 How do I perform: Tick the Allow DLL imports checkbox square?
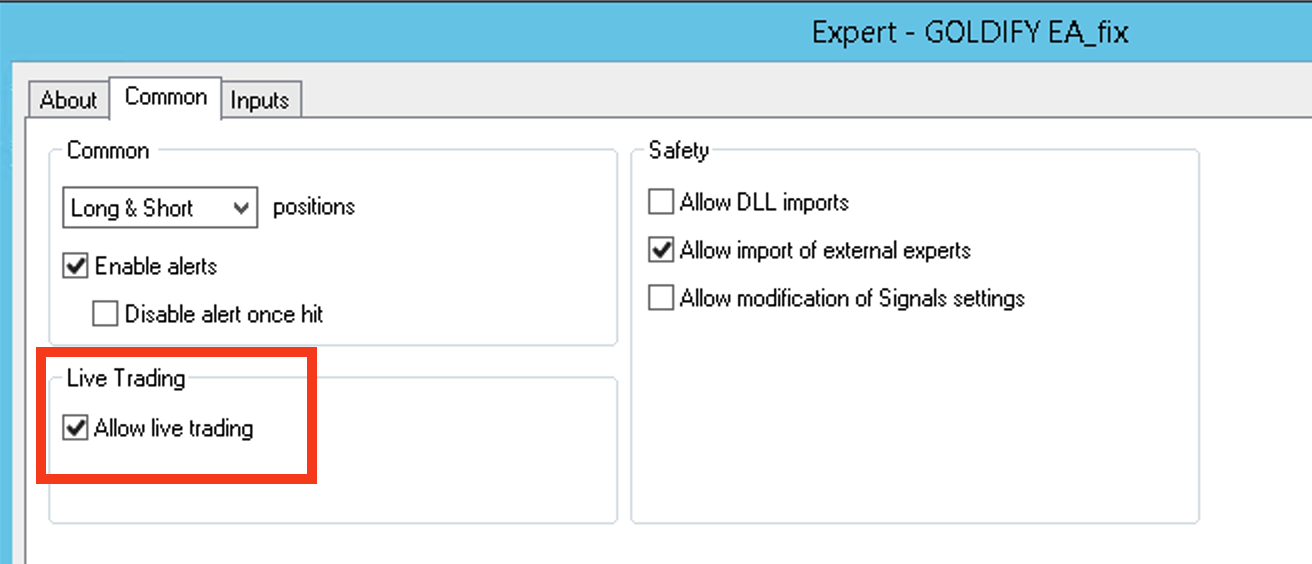(661, 202)
